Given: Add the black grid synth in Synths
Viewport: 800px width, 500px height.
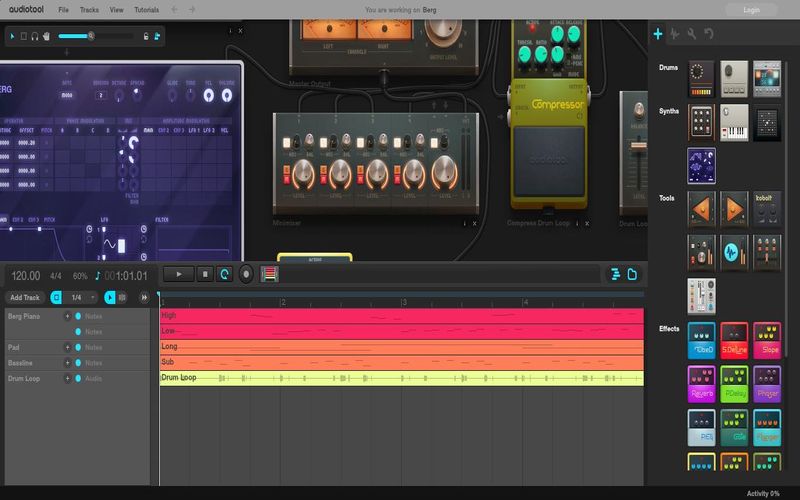Looking at the screenshot, I should tap(767, 122).
